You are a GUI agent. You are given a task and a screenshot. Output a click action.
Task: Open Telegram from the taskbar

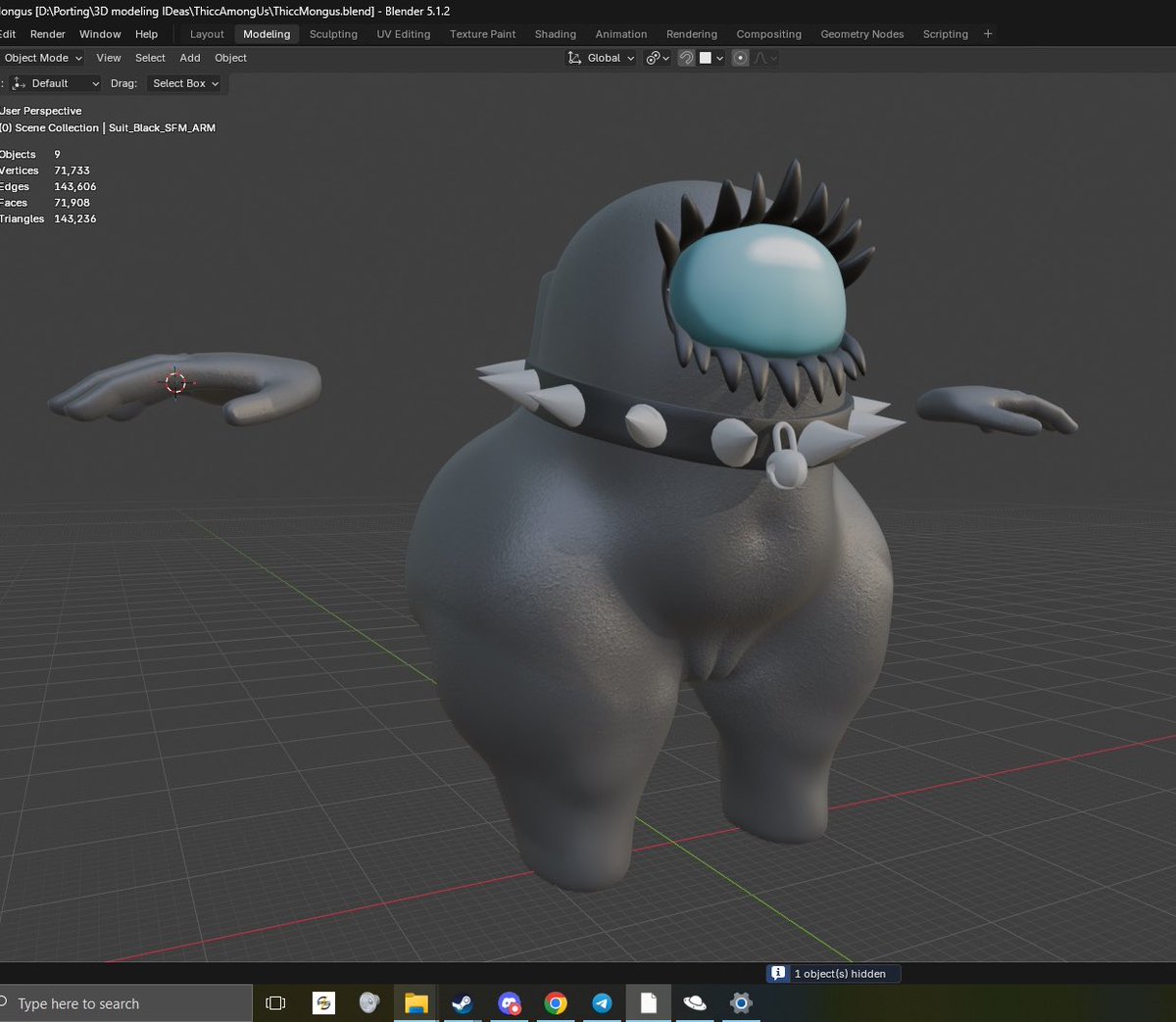coord(602,1003)
